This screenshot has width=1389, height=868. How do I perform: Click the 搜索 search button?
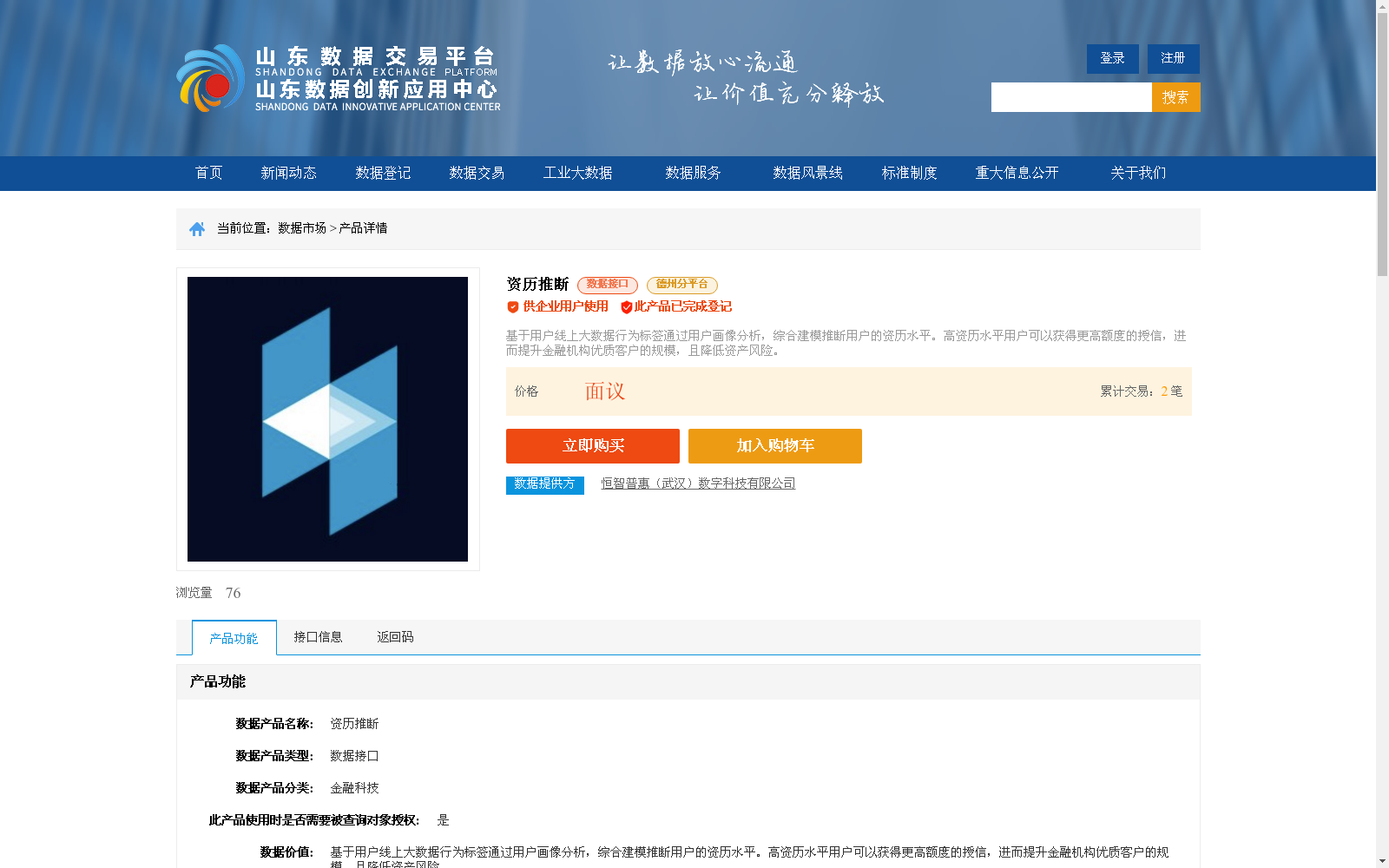[x=1176, y=97]
